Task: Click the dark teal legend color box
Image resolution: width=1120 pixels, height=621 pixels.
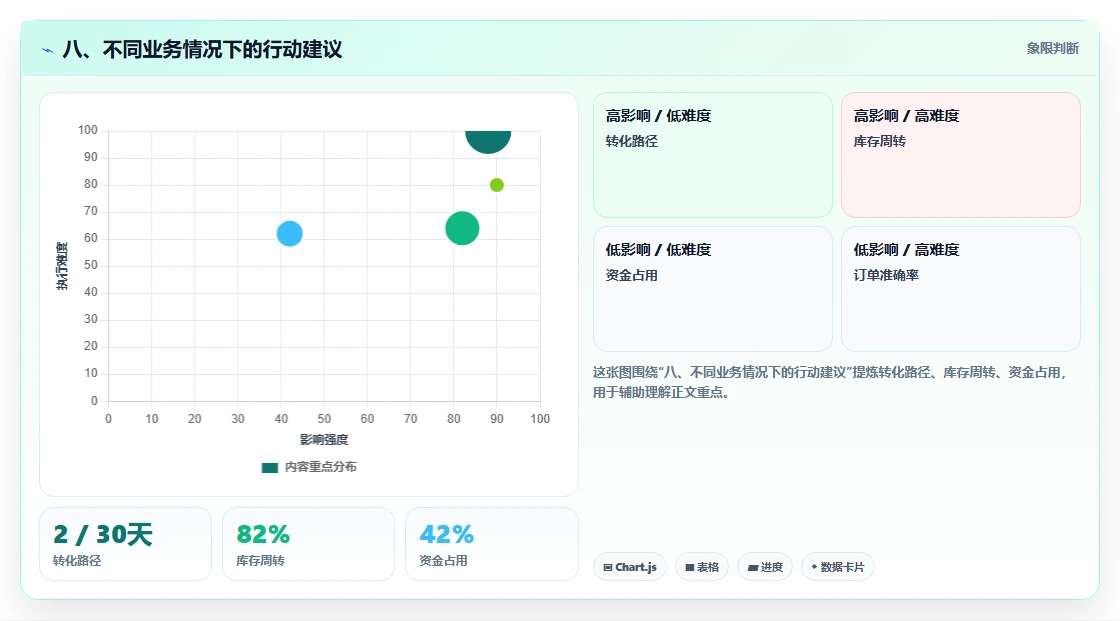Action: pyautogui.click(x=269, y=467)
